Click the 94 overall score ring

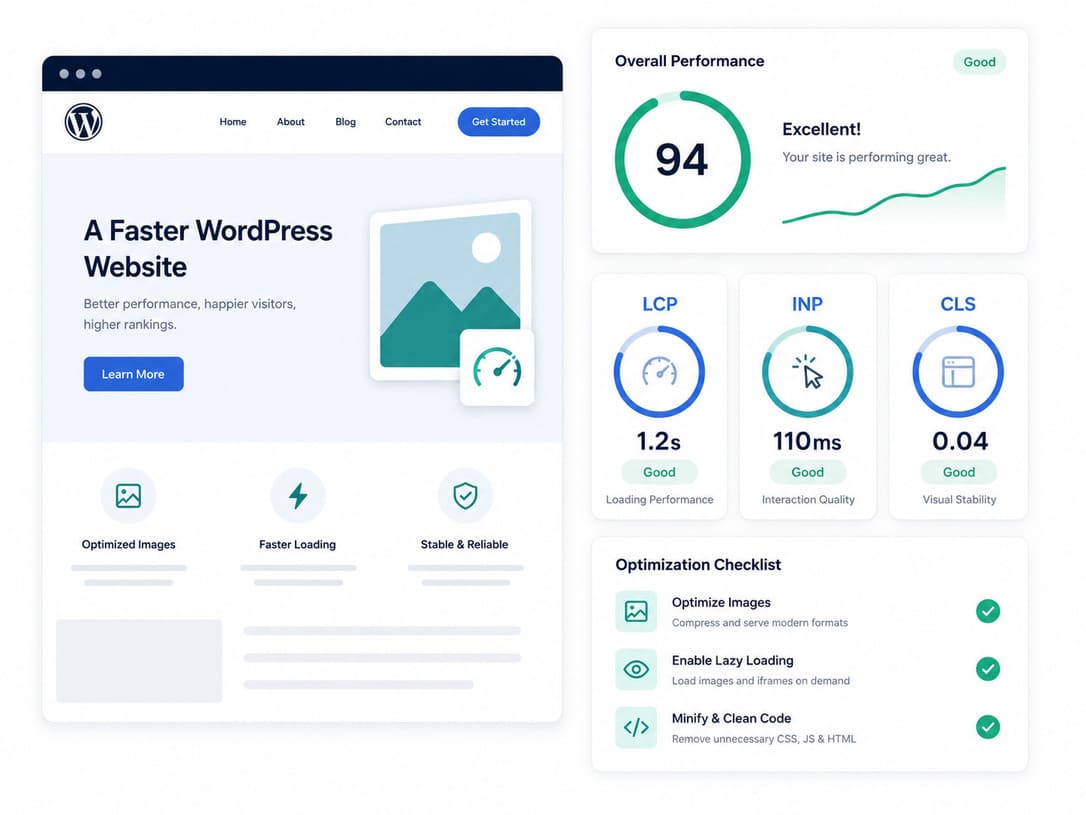[682, 159]
